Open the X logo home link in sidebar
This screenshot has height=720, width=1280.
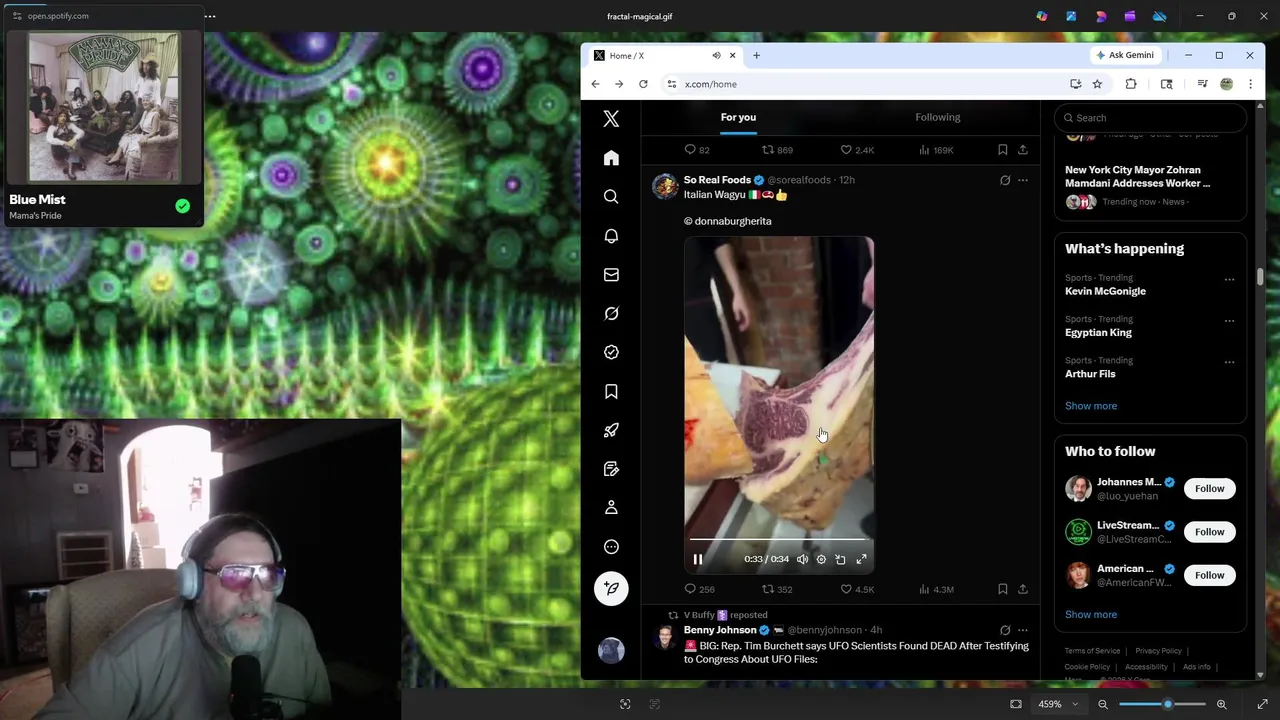pos(611,119)
